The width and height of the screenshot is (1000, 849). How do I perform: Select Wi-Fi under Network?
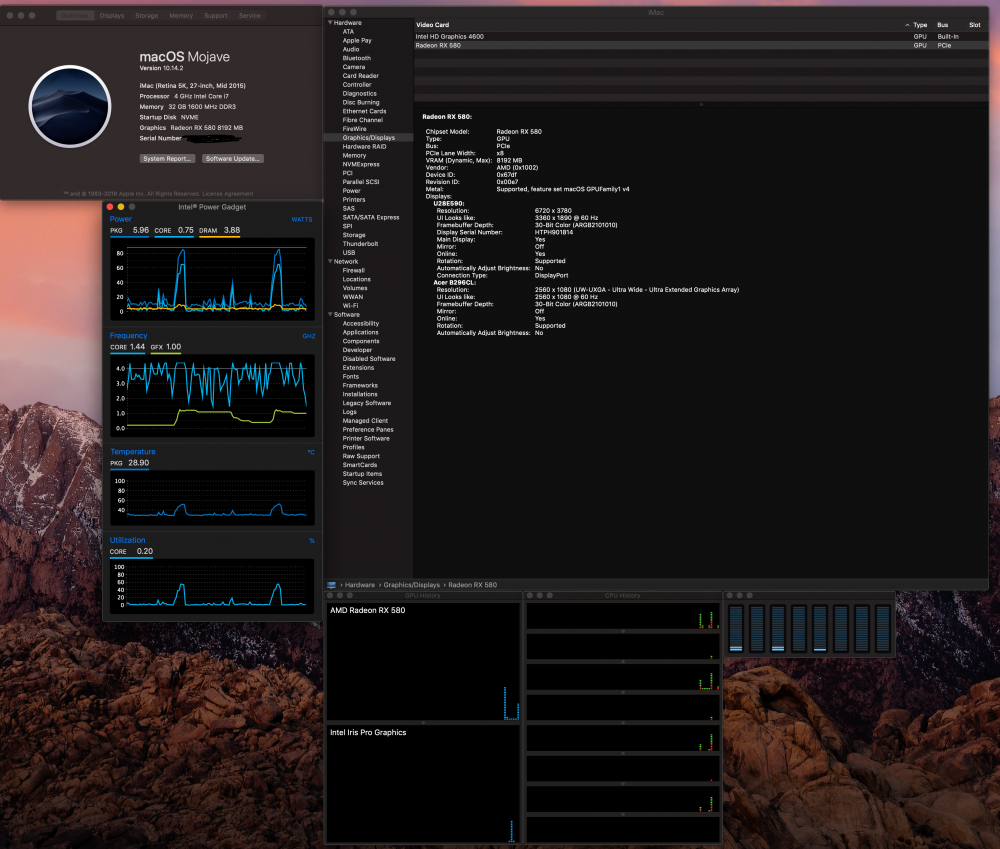pyautogui.click(x=350, y=306)
